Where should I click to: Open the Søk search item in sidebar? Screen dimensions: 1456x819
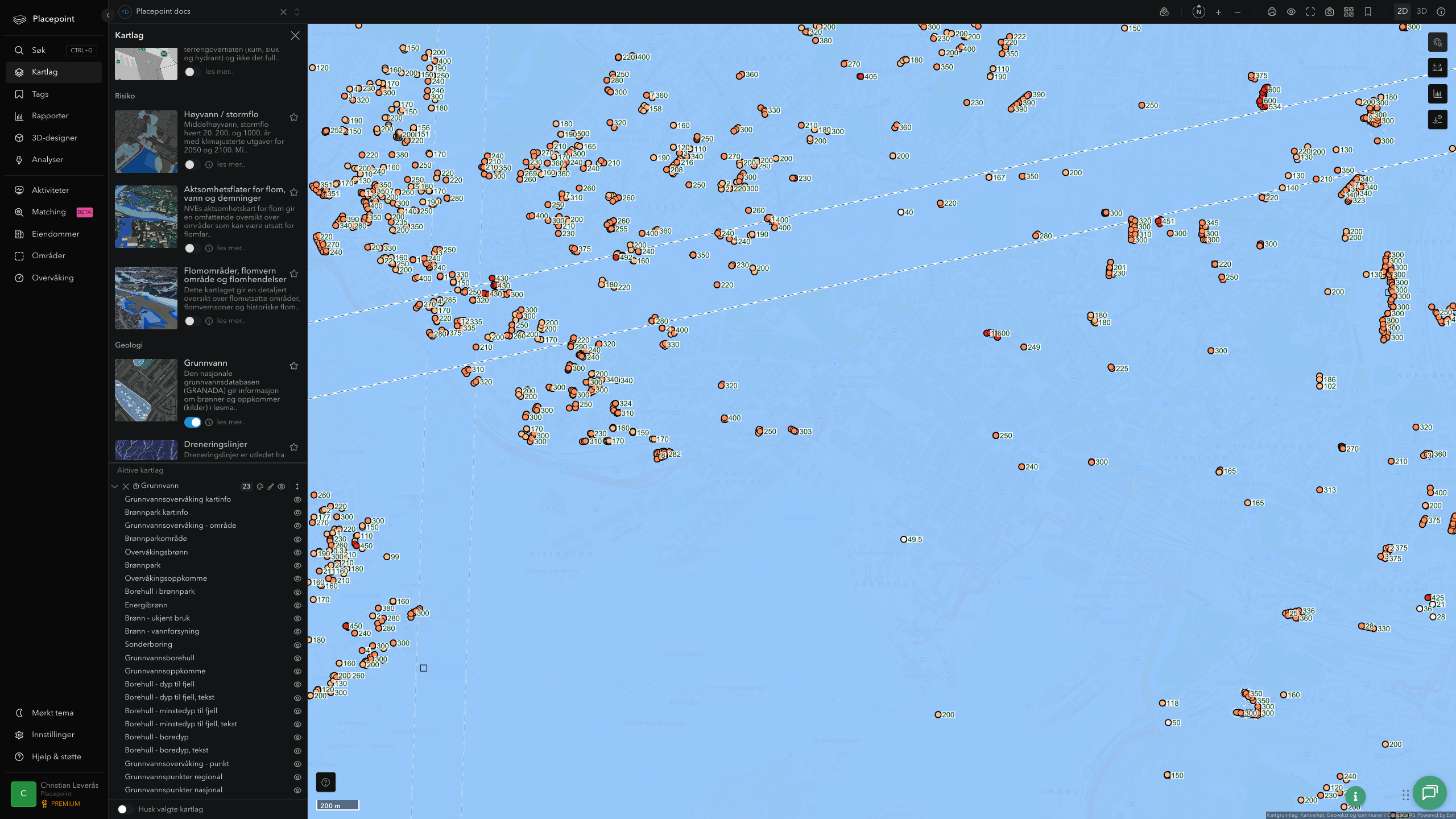(53, 50)
